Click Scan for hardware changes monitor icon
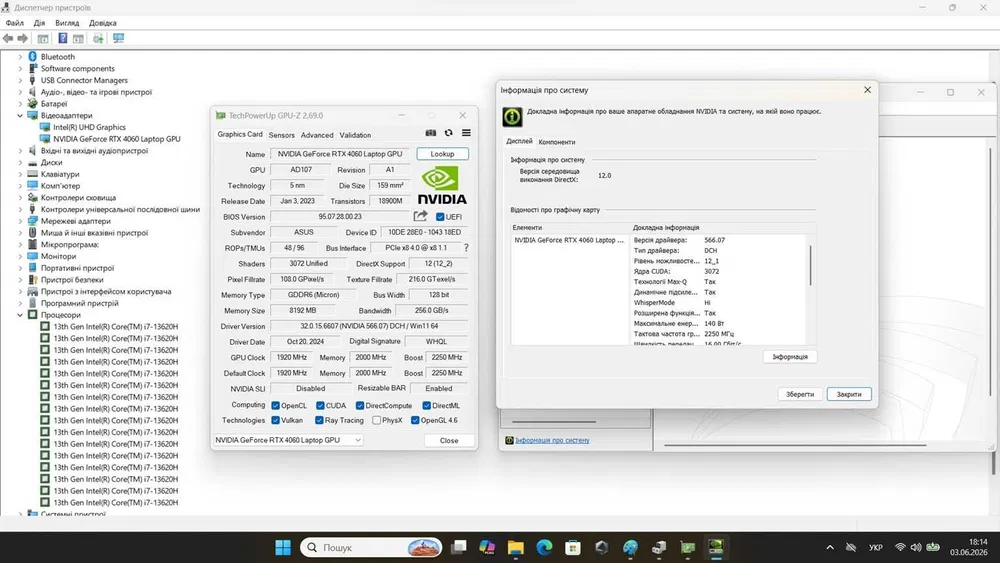The image size is (1000, 563). [119, 38]
